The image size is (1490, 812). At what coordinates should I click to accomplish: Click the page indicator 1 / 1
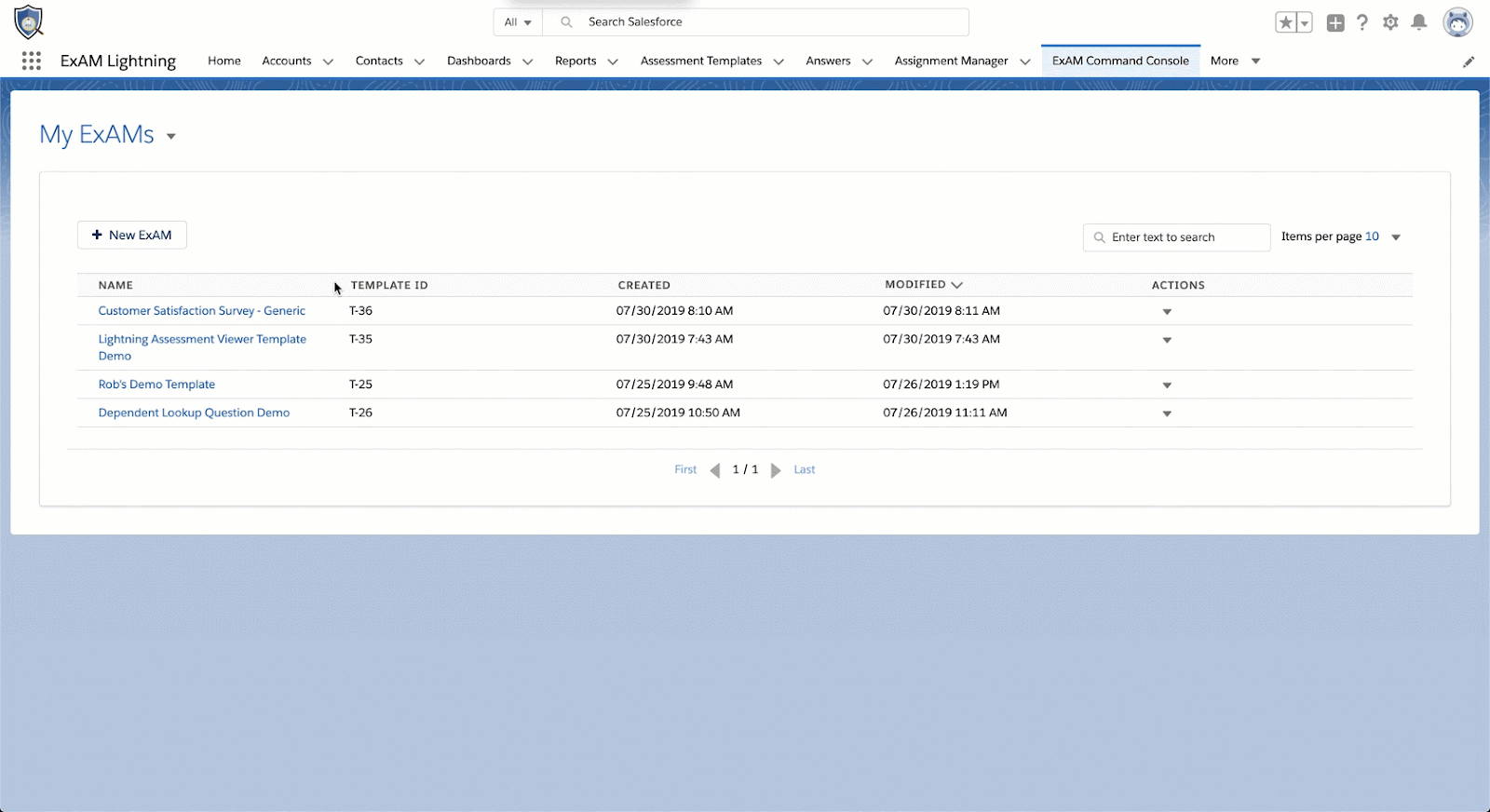pos(745,470)
